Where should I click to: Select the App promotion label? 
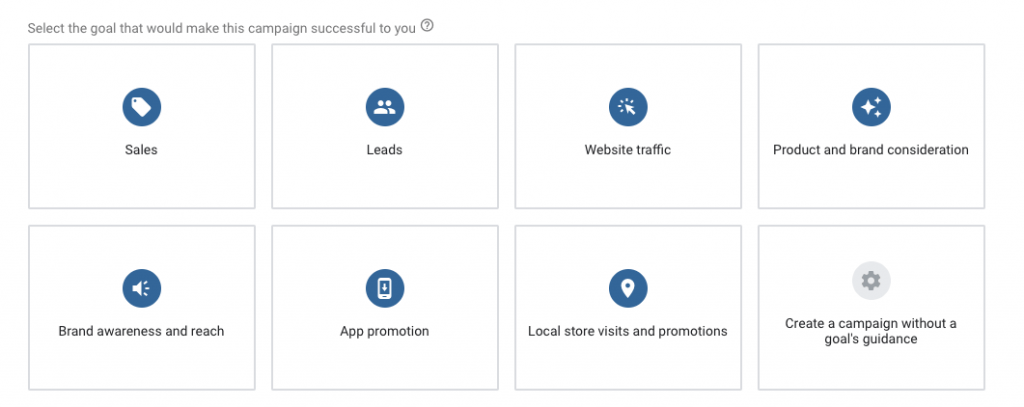tap(384, 331)
